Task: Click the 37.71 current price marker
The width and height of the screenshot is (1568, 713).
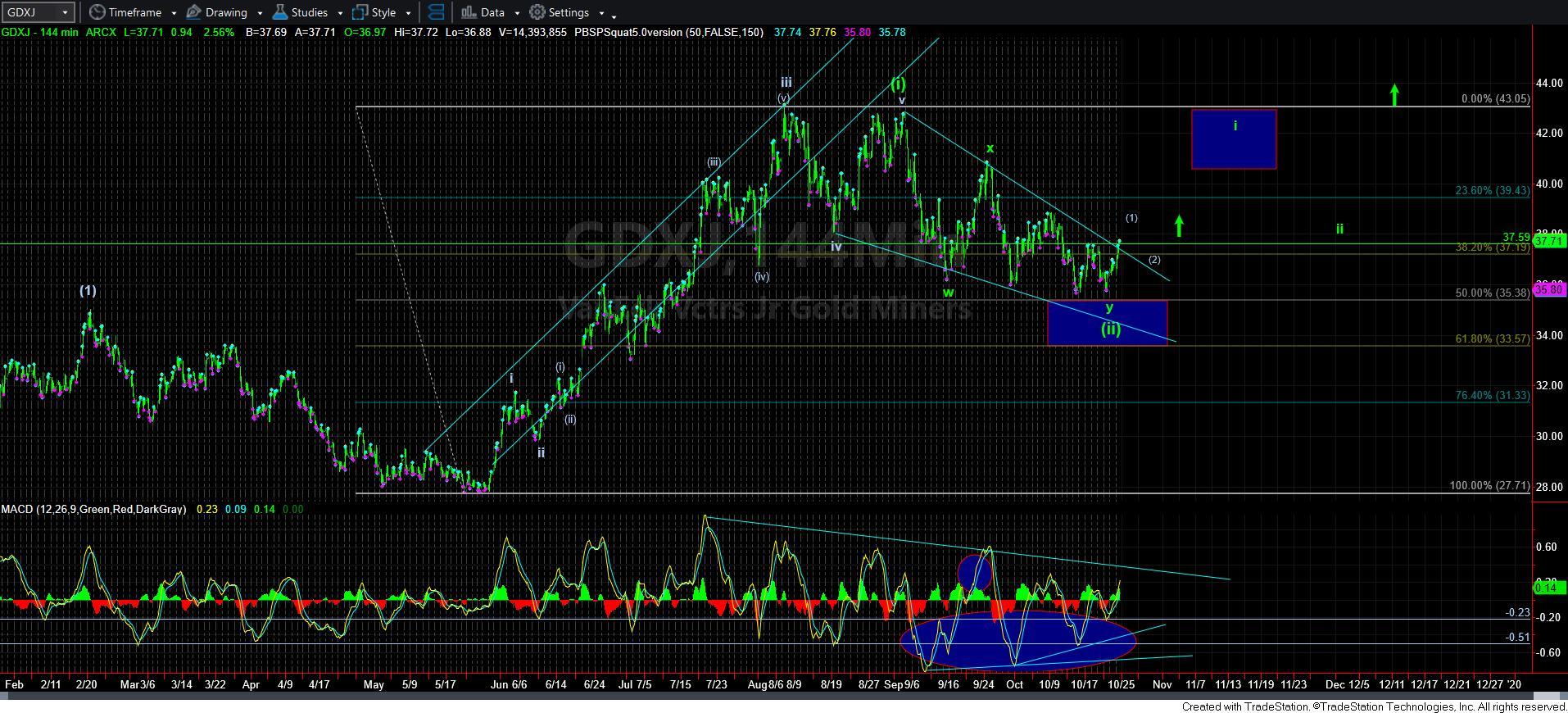Action: (1550, 241)
